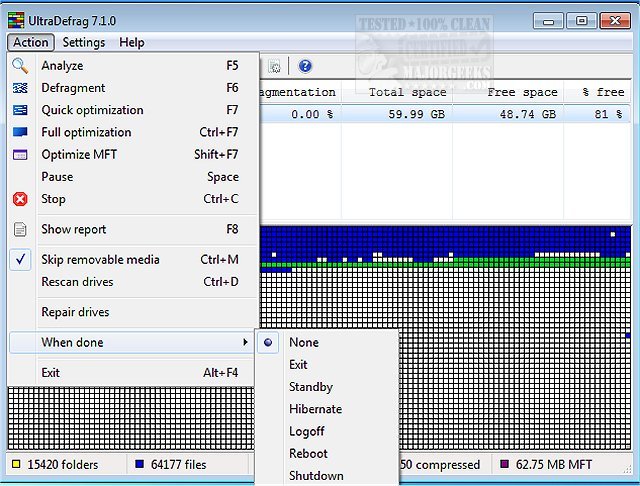Expand the When done submenu arrow
This screenshot has width=640, height=486.
point(245,342)
